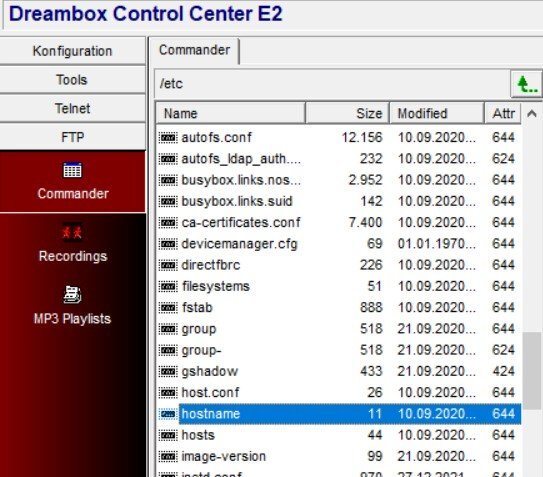
Task: Select the host.conf file icon
Action: 168,393
